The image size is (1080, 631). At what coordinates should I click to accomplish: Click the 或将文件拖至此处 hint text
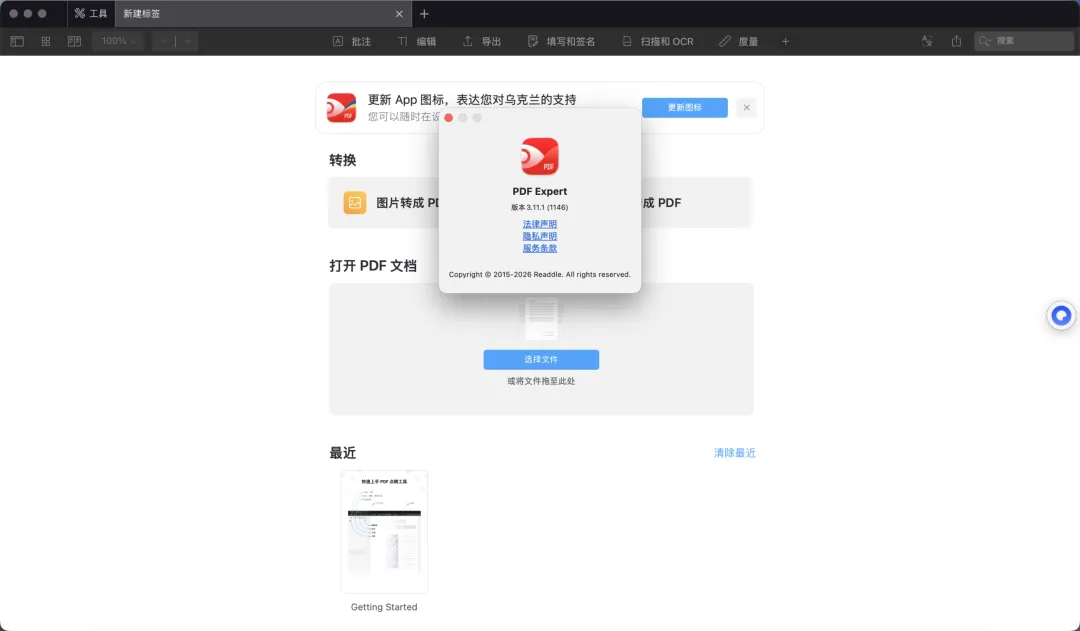click(541, 381)
